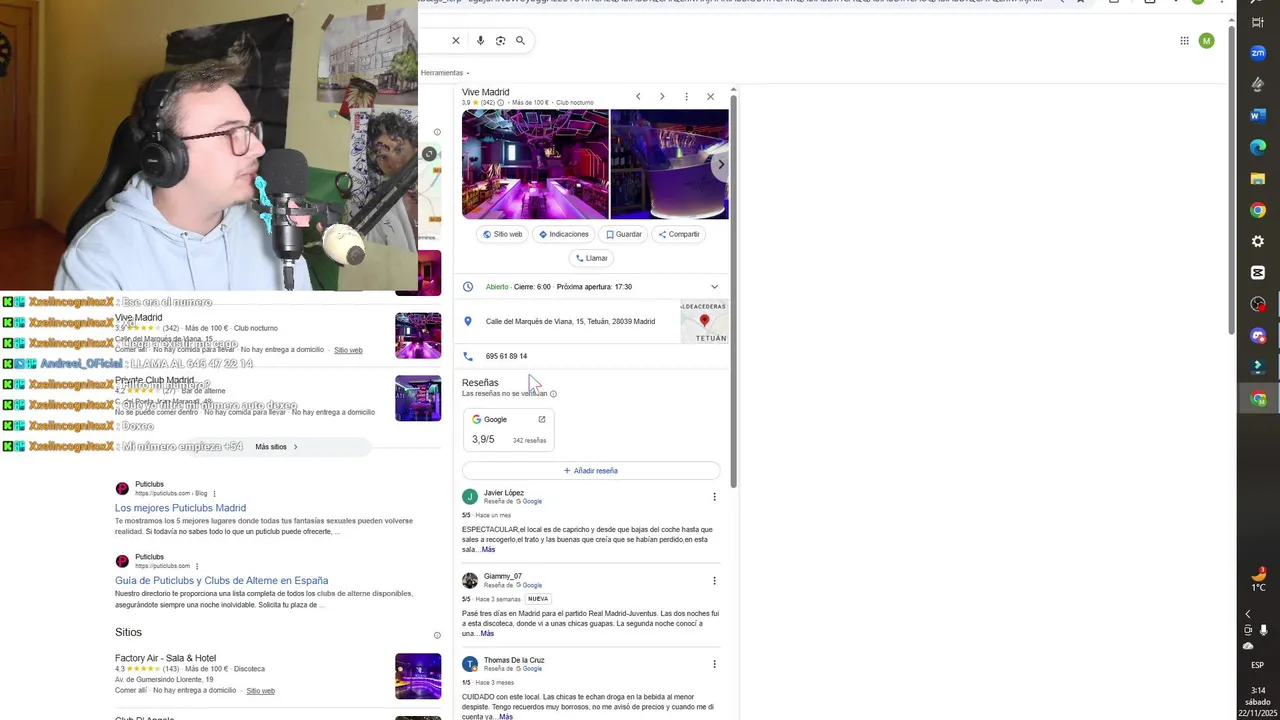This screenshot has height=720, width=1280.
Task: Expand Javier López review with Más
Action: 488,549
